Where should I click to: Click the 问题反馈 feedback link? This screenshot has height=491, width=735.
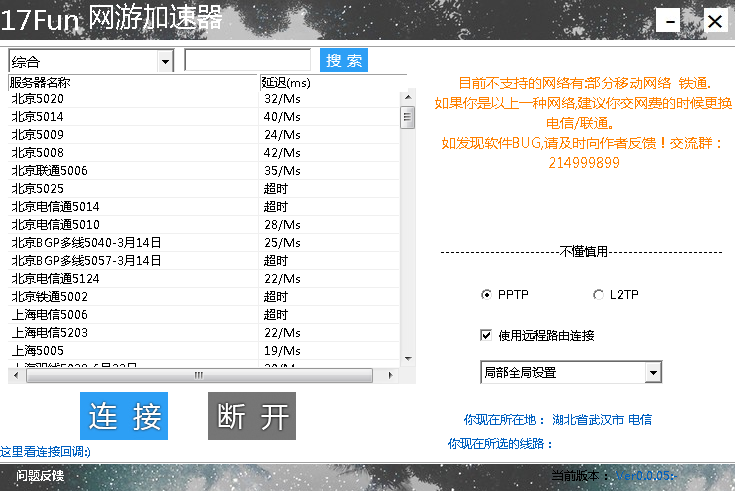point(40,476)
